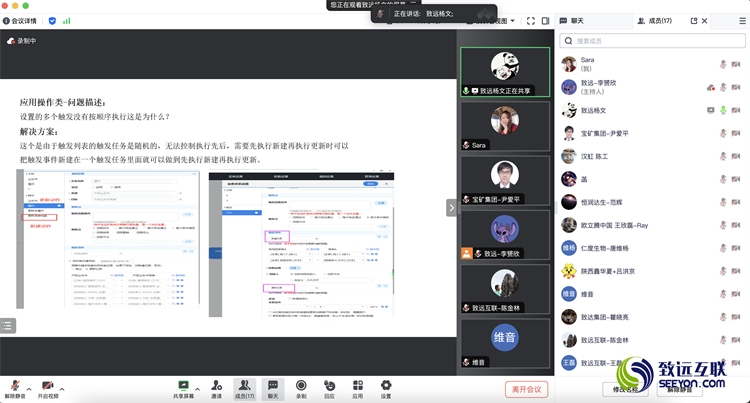Viewport: 750px width, 403px height.
Task: Toggle the 成员(17) members panel
Action: (x=244, y=388)
